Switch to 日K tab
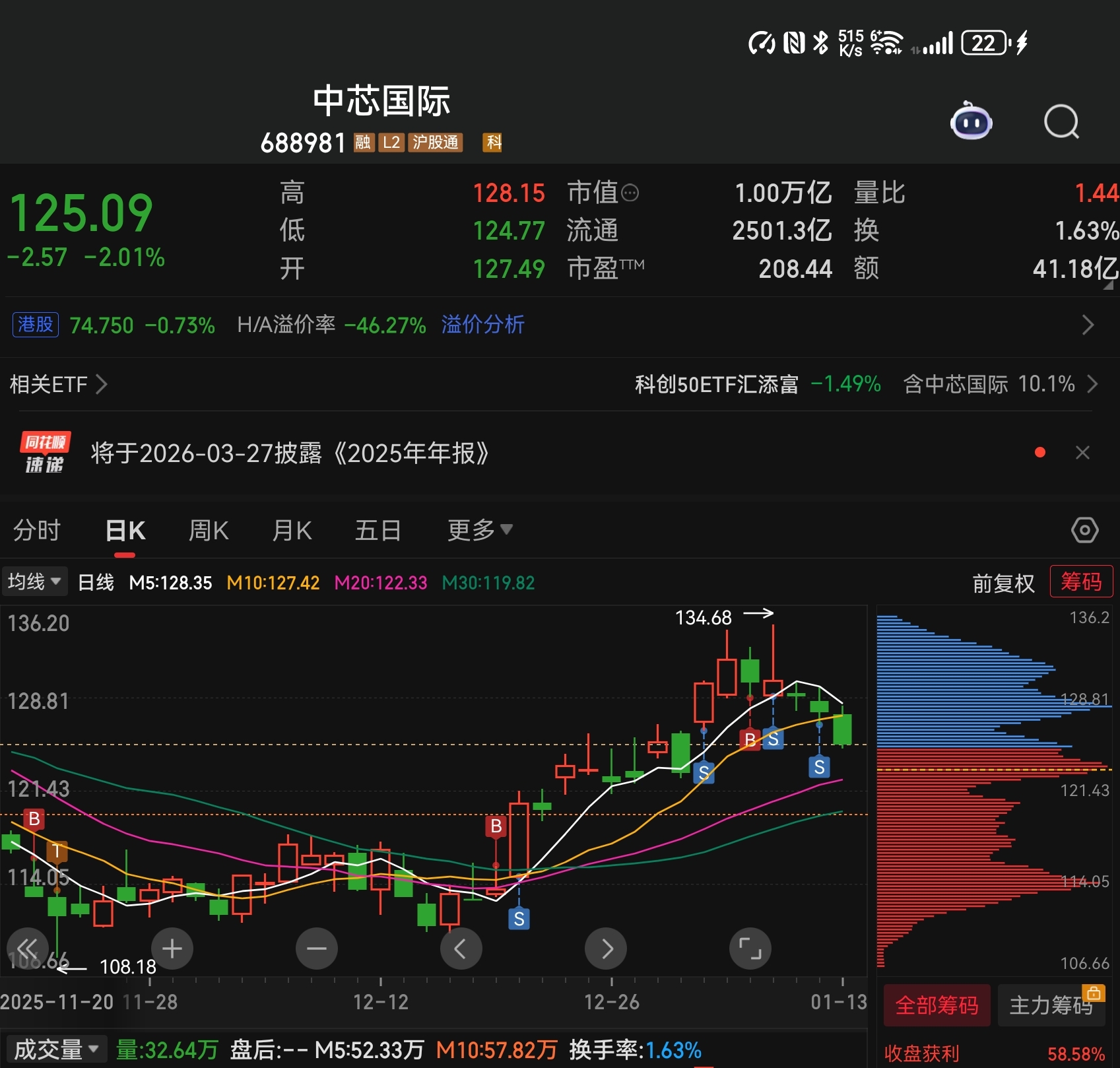The image size is (1120, 1068). 125,530
